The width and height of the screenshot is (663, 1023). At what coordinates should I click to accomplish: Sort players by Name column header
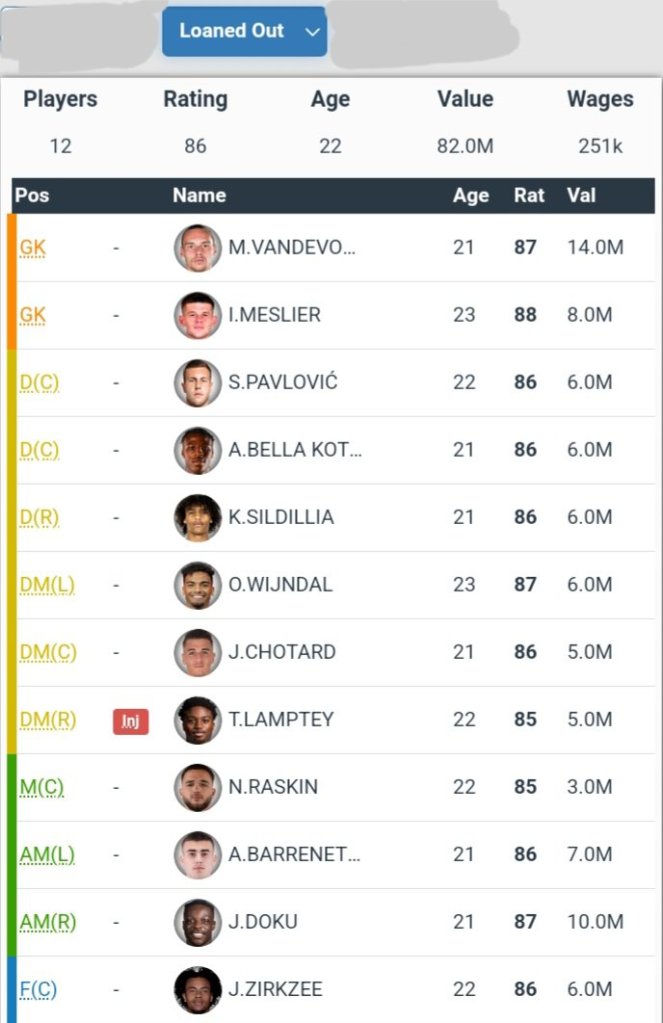pos(199,195)
